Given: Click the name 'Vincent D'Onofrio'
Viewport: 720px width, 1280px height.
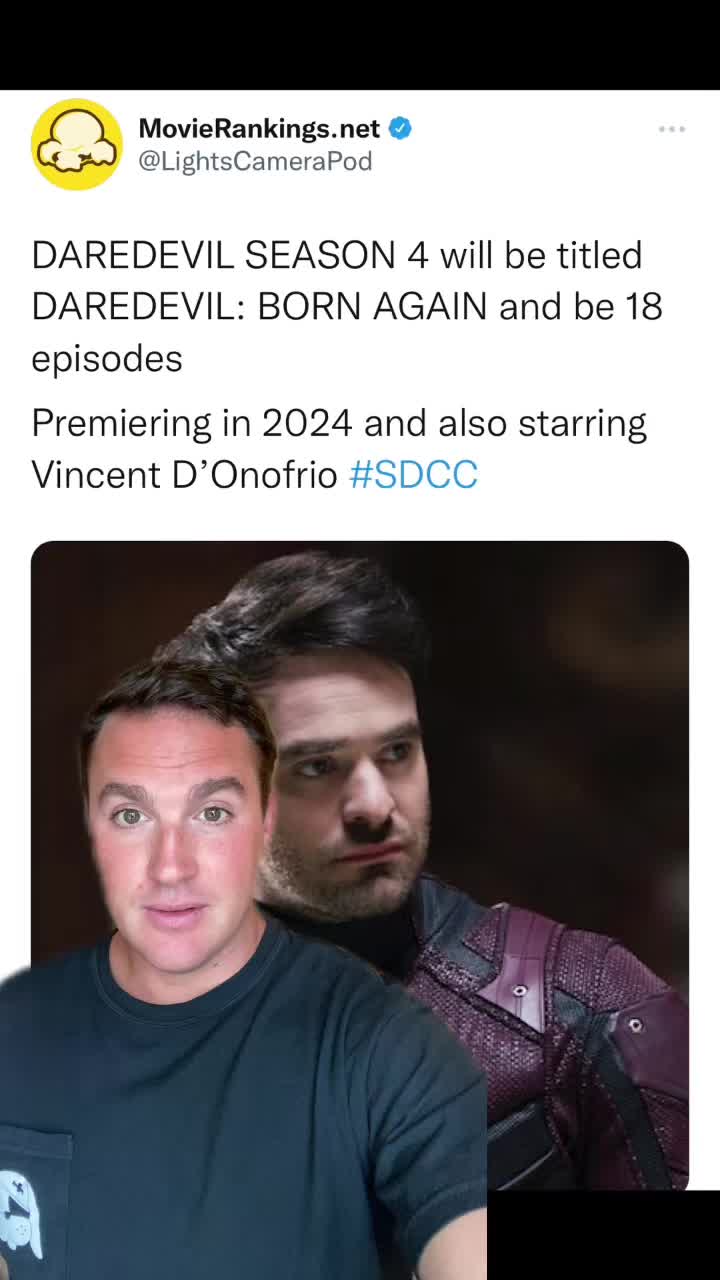Looking at the screenshot, I should 185,474.
